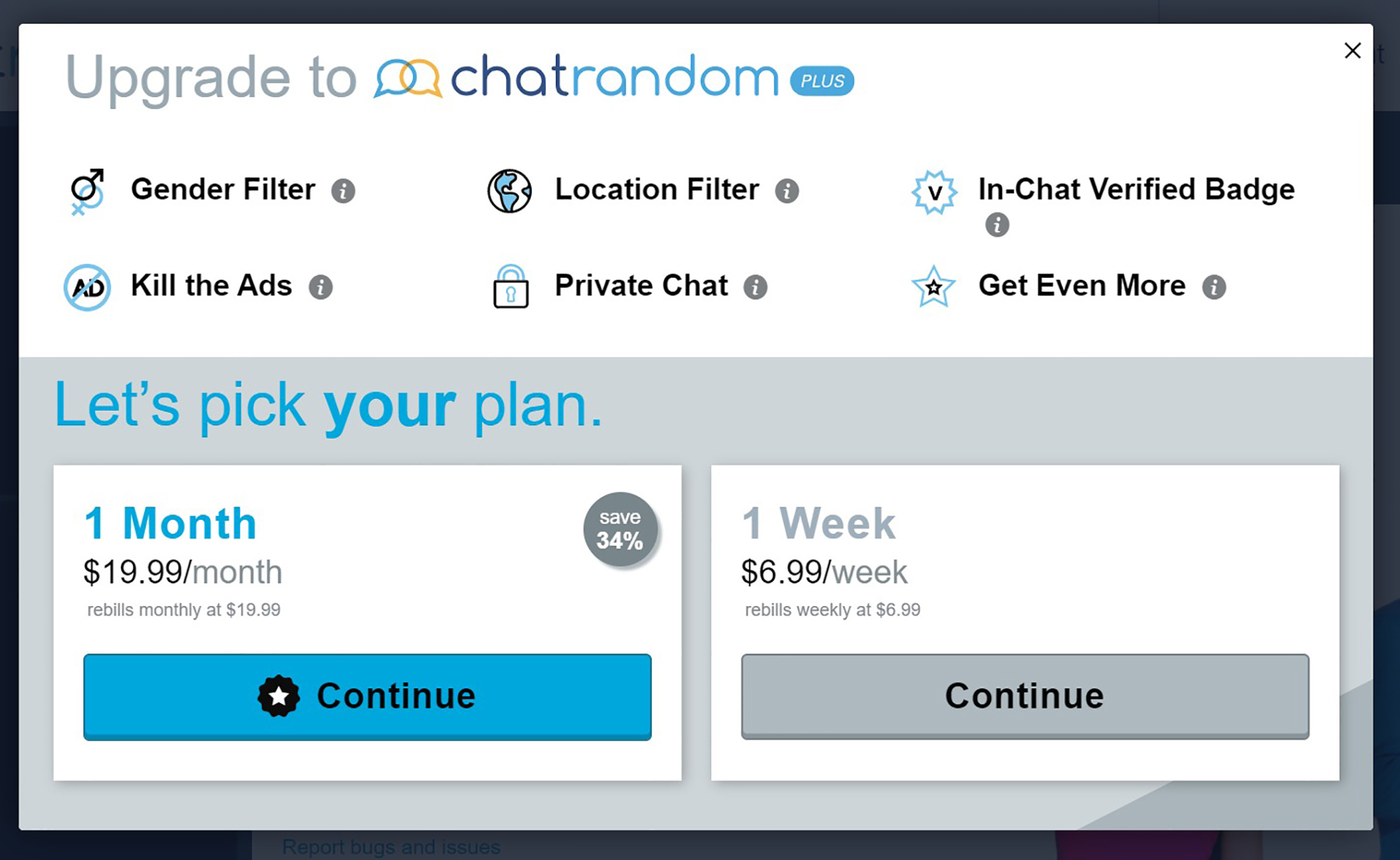
Task: Click the In-Chat Verified Badge info icon
Action: click(997, 224)
